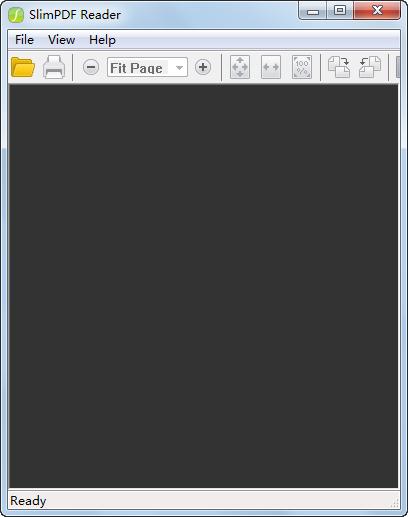The image size is (408, 517).
Task: Click the dark empty document viewing area
Action: click(204, 286)
